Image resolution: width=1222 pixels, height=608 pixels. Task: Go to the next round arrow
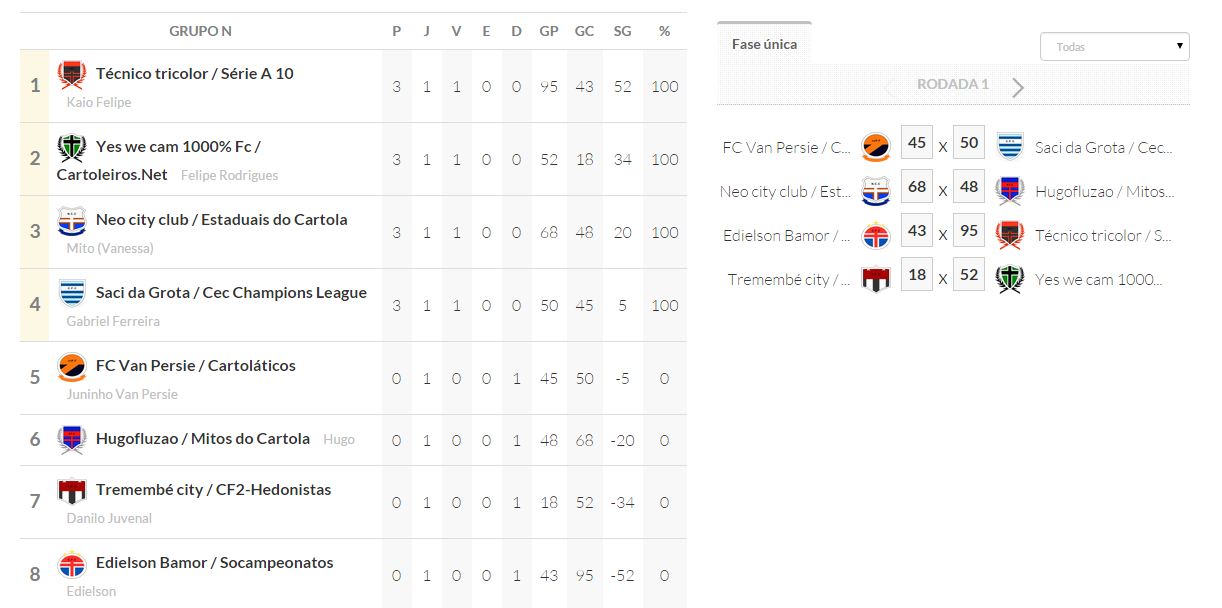coord(1018,87)
